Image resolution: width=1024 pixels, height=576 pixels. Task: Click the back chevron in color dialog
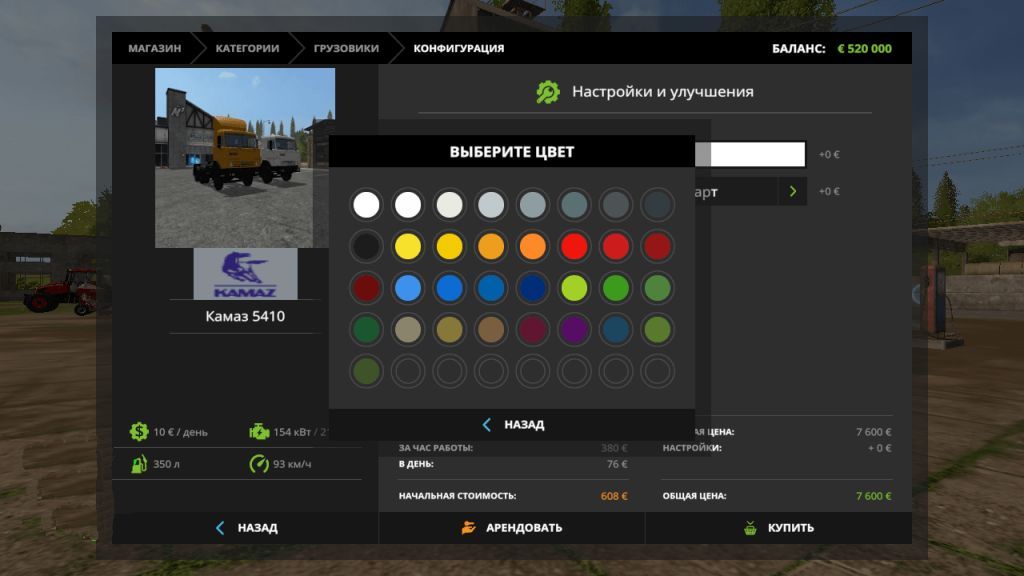coord(487,425)
